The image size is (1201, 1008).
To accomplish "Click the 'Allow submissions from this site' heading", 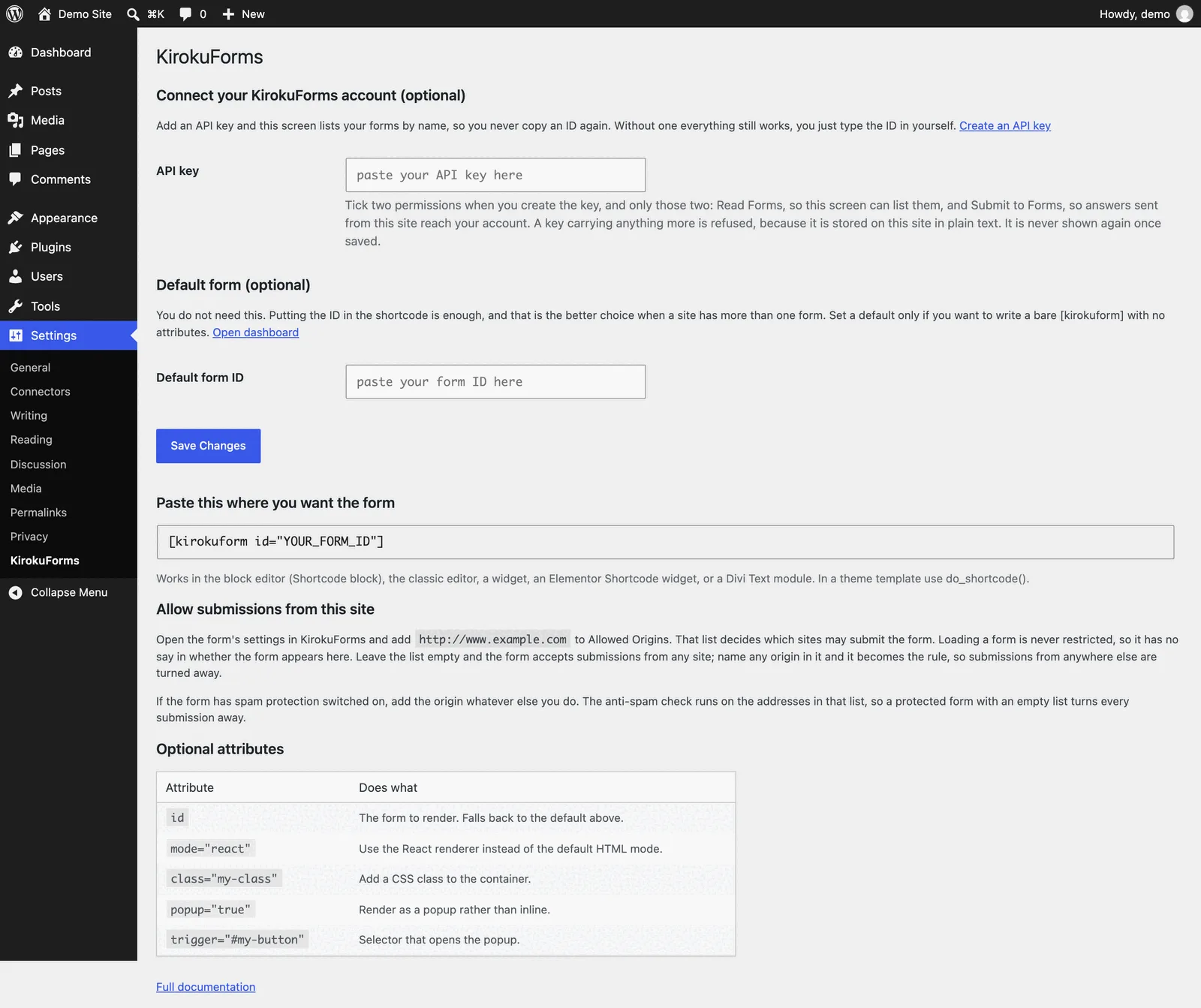I will 265,609.
